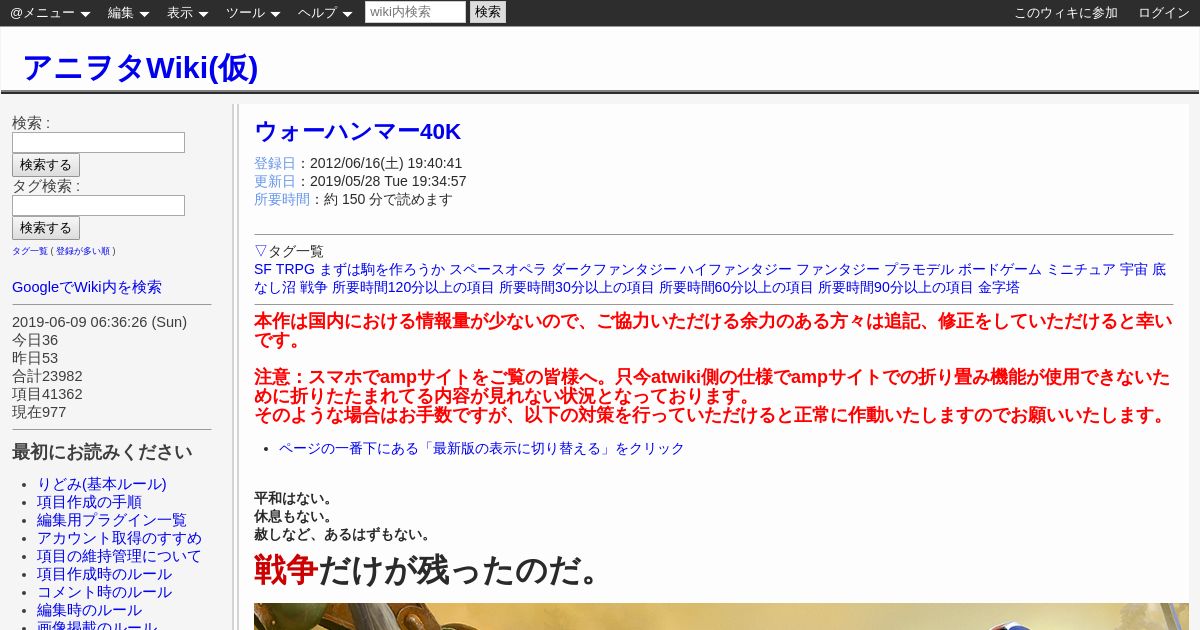Focus the タグ検索 text field
This screenshot has height=630, width=1200.
(98, 205)
